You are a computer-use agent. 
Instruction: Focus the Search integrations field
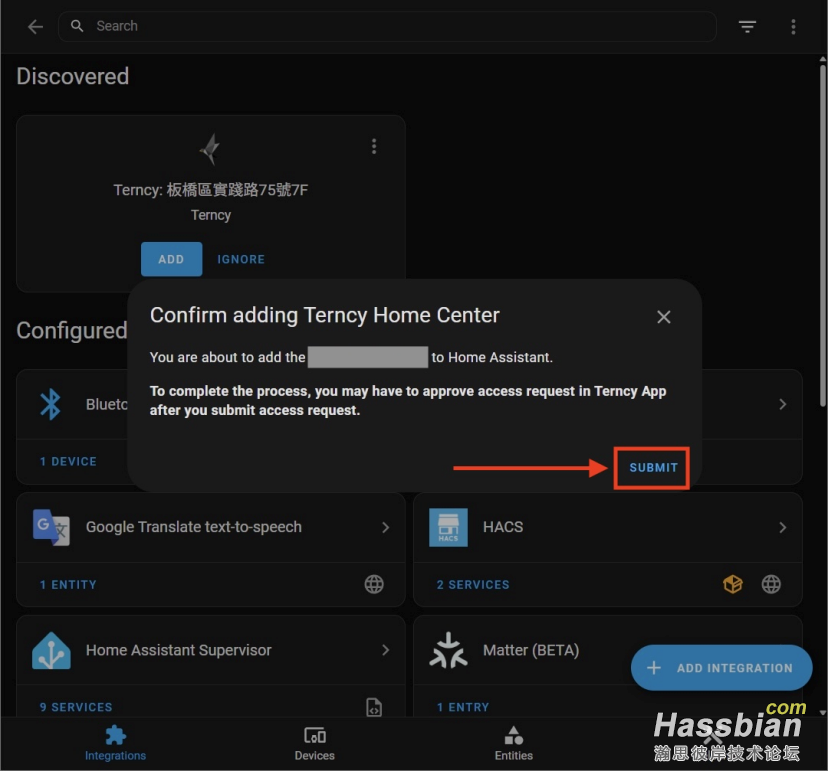pos(387,26)
